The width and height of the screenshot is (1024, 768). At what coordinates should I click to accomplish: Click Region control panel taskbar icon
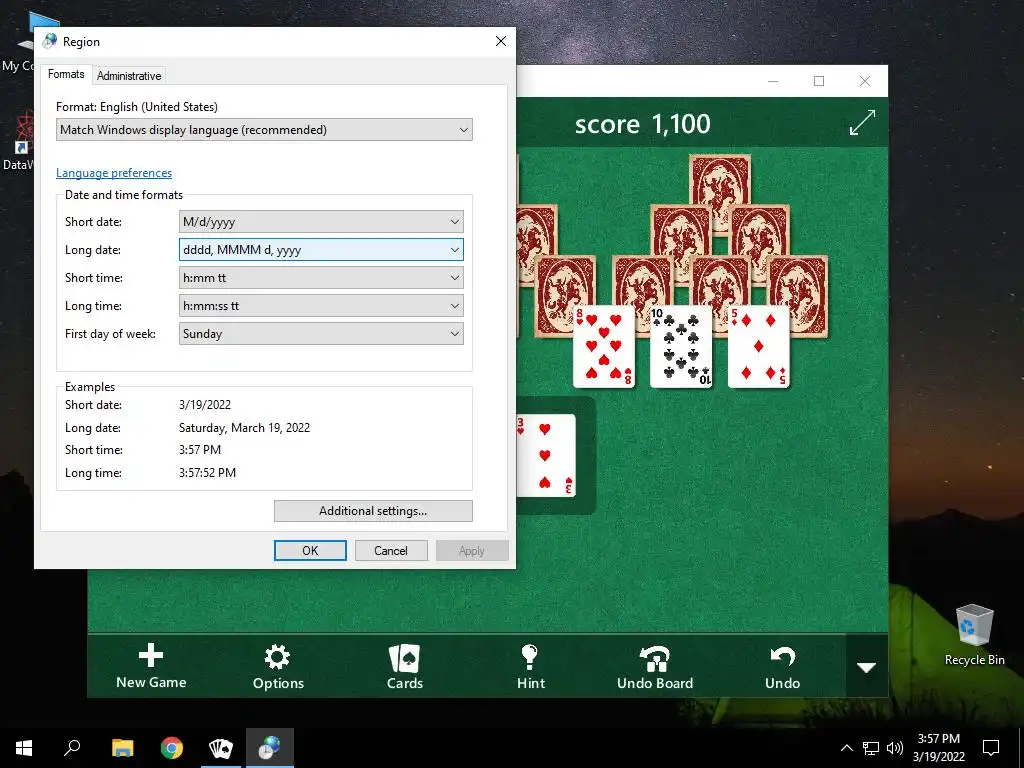(270, 748)
